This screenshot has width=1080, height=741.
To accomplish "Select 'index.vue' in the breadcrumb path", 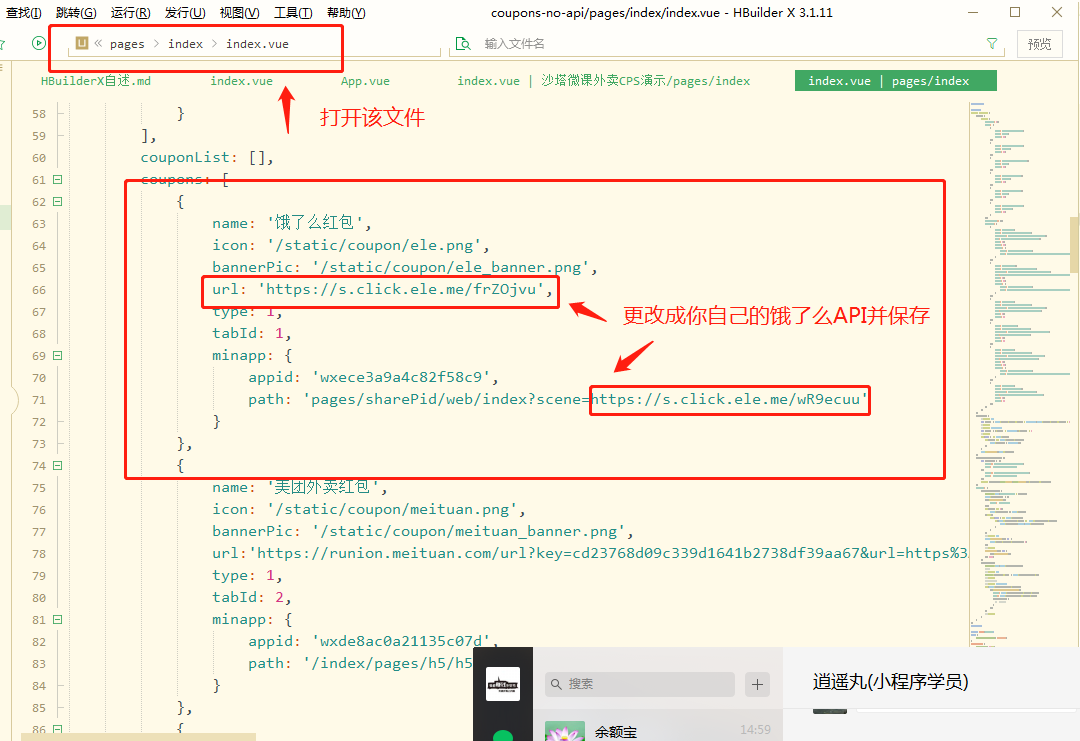I will click(258, 44).
